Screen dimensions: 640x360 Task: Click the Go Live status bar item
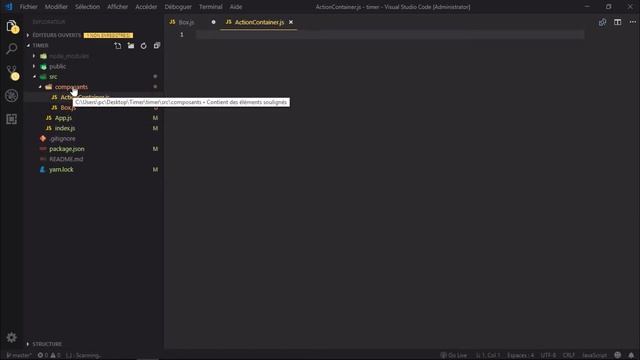(453, 355)
